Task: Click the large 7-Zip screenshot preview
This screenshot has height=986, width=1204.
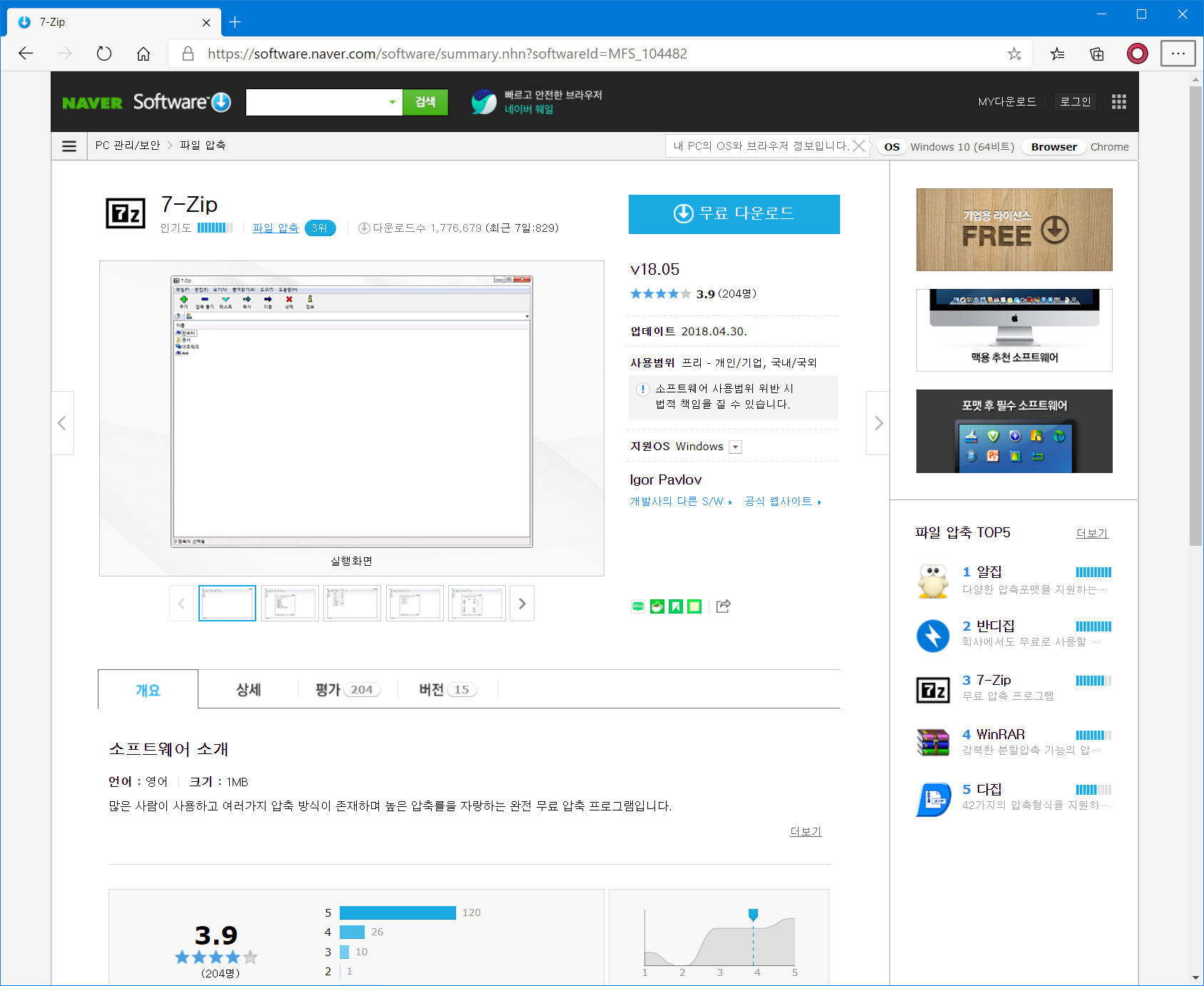Action: tap(352, 412)
